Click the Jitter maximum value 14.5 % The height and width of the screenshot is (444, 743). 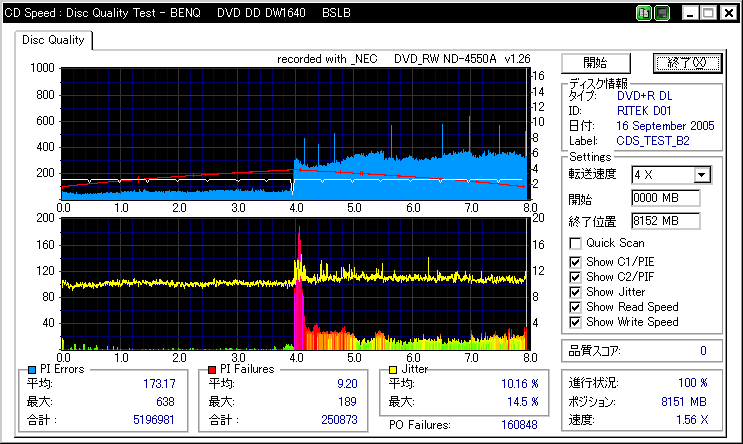pos(523,402)
